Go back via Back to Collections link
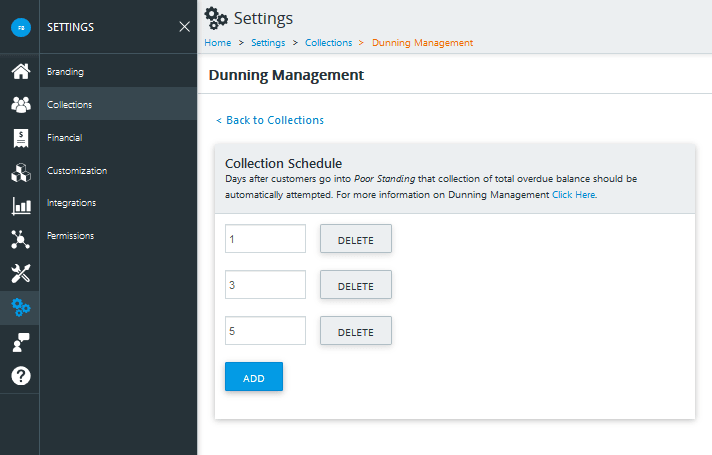712x455 pixels. [x=270, y=120]
